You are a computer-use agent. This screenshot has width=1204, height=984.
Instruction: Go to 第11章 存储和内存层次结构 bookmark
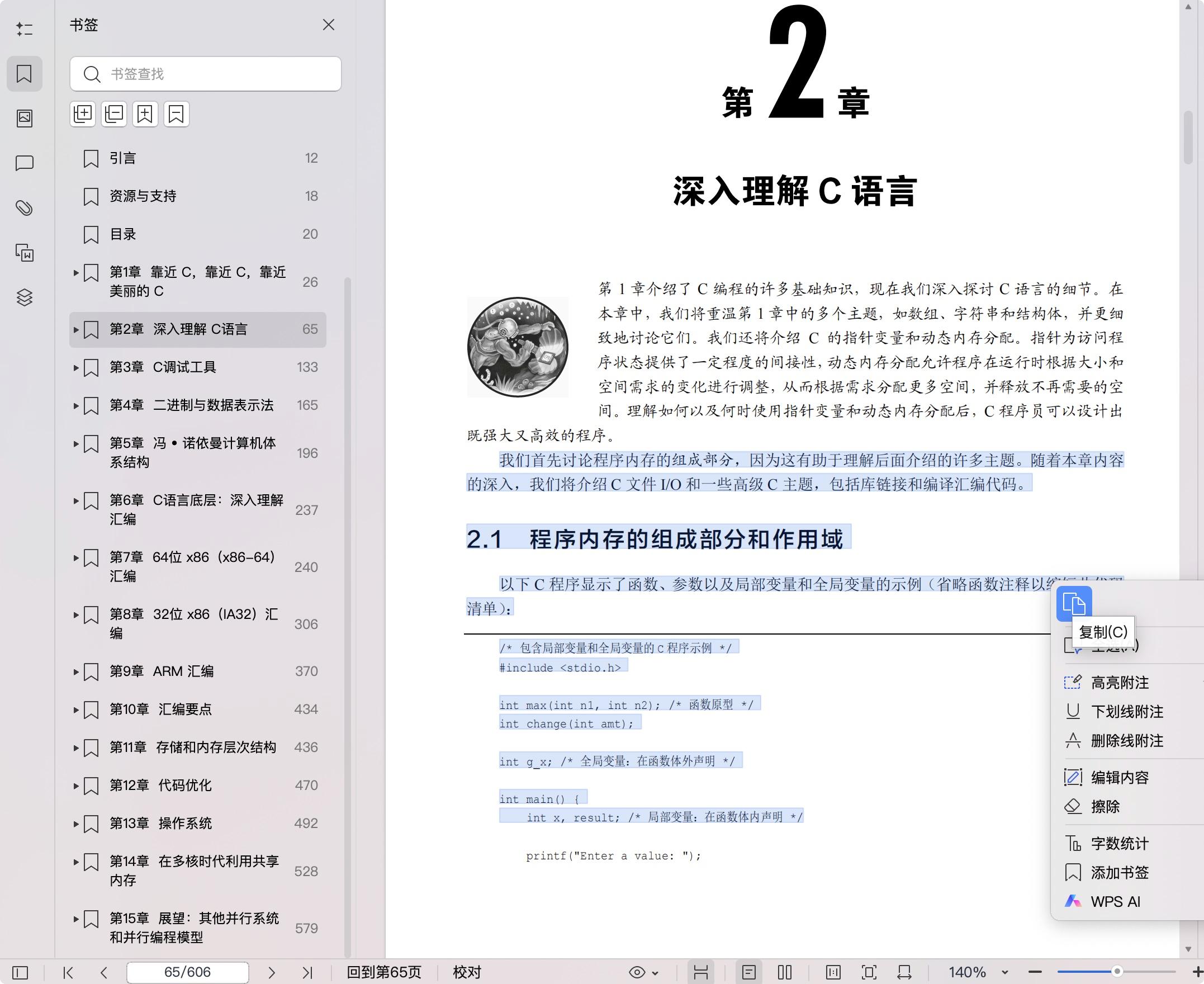pyautogui.click(x=198, y=747)
